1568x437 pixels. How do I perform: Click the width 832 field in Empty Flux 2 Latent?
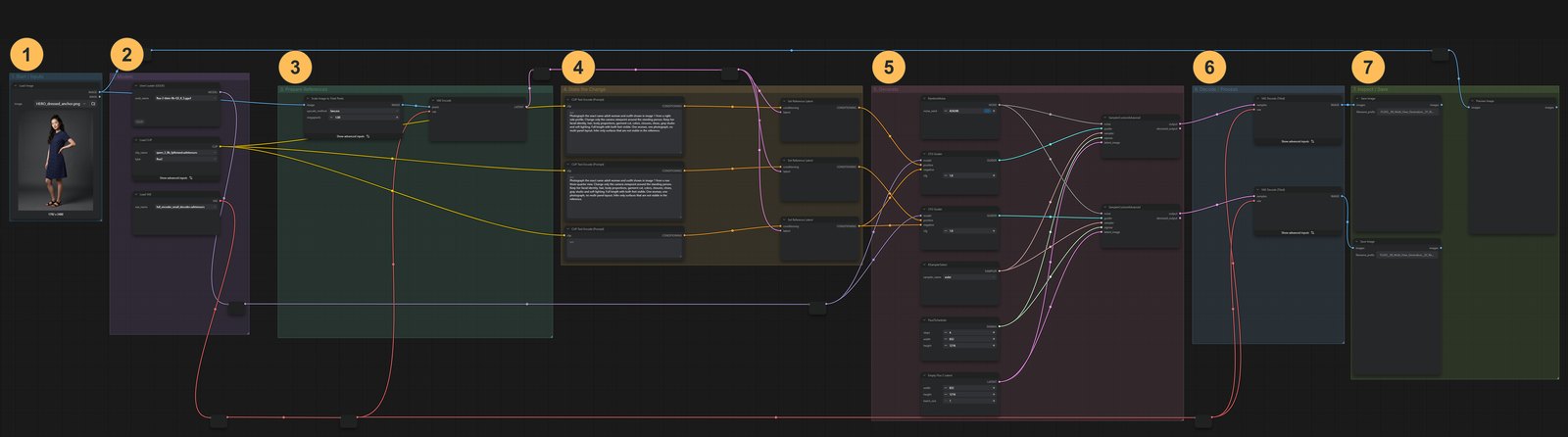point(970,388)
